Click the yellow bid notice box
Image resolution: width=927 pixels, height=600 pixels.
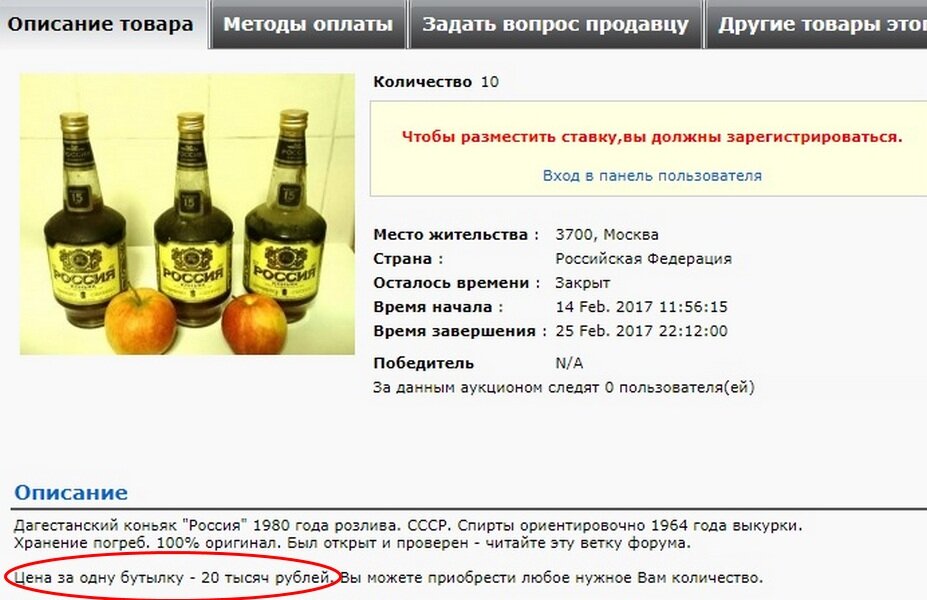649,148
